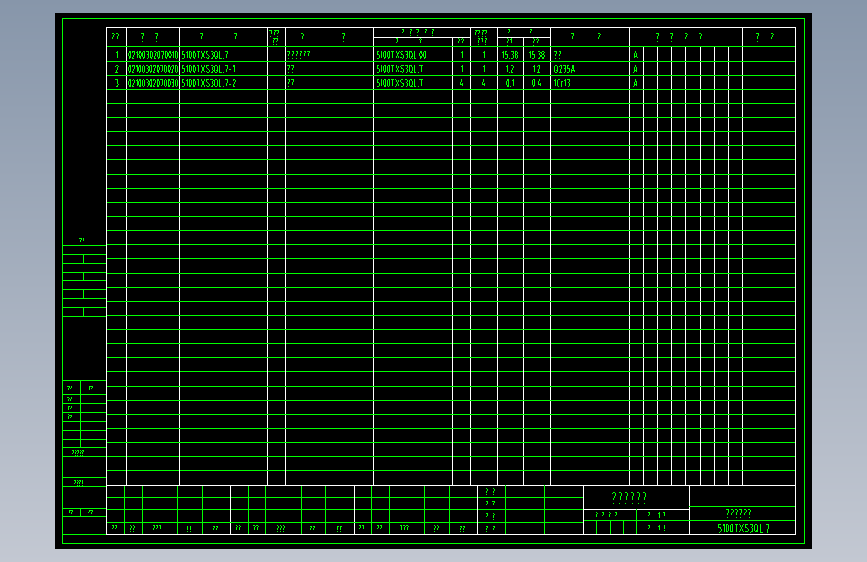Screen dimensions: 867x562
Task: Click the total weight value 0.4
Action: (536, 83)
